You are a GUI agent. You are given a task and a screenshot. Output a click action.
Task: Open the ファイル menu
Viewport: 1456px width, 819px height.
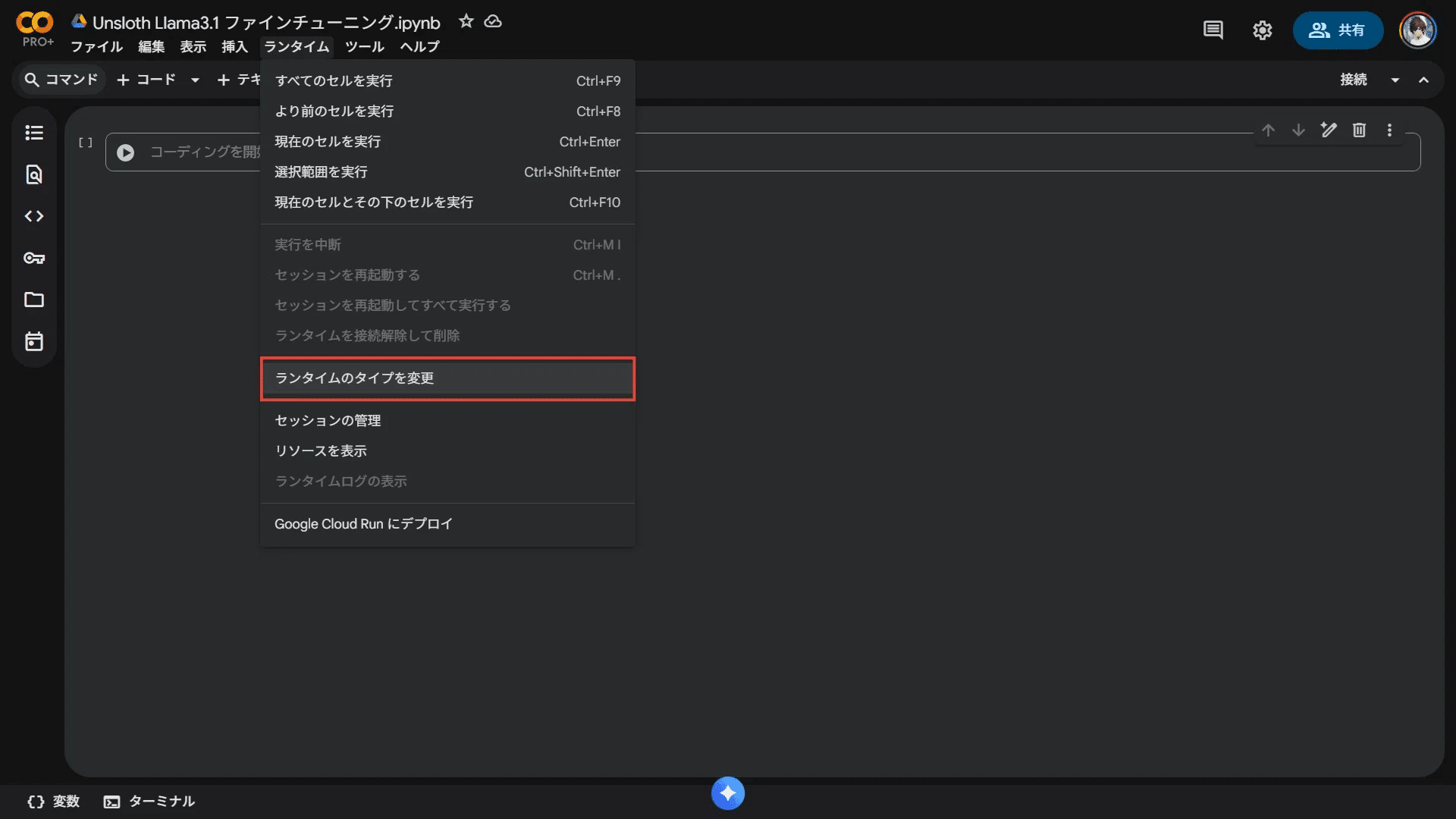(x=97, y=47)
